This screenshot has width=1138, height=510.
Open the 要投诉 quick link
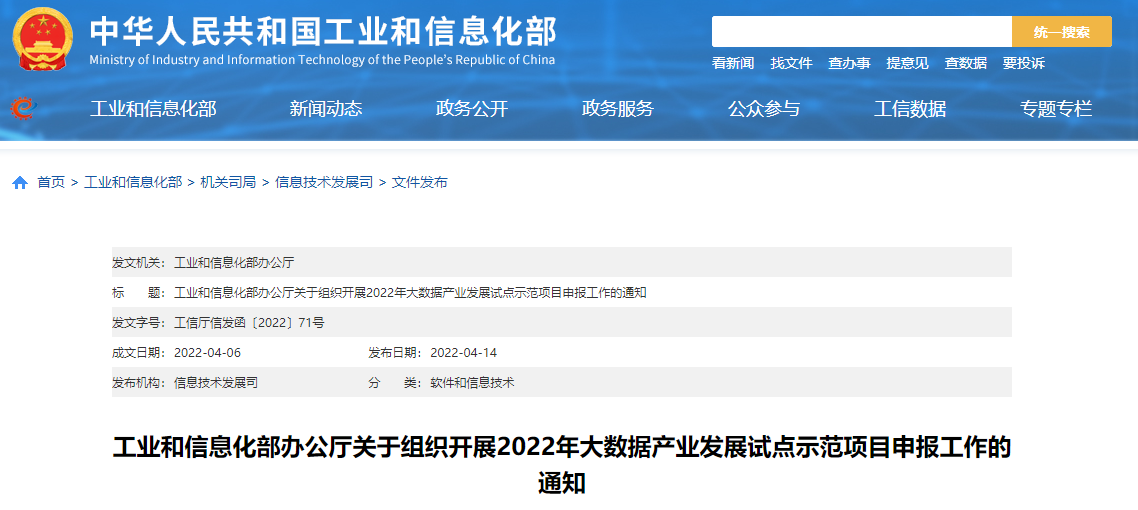(1023, 63)
